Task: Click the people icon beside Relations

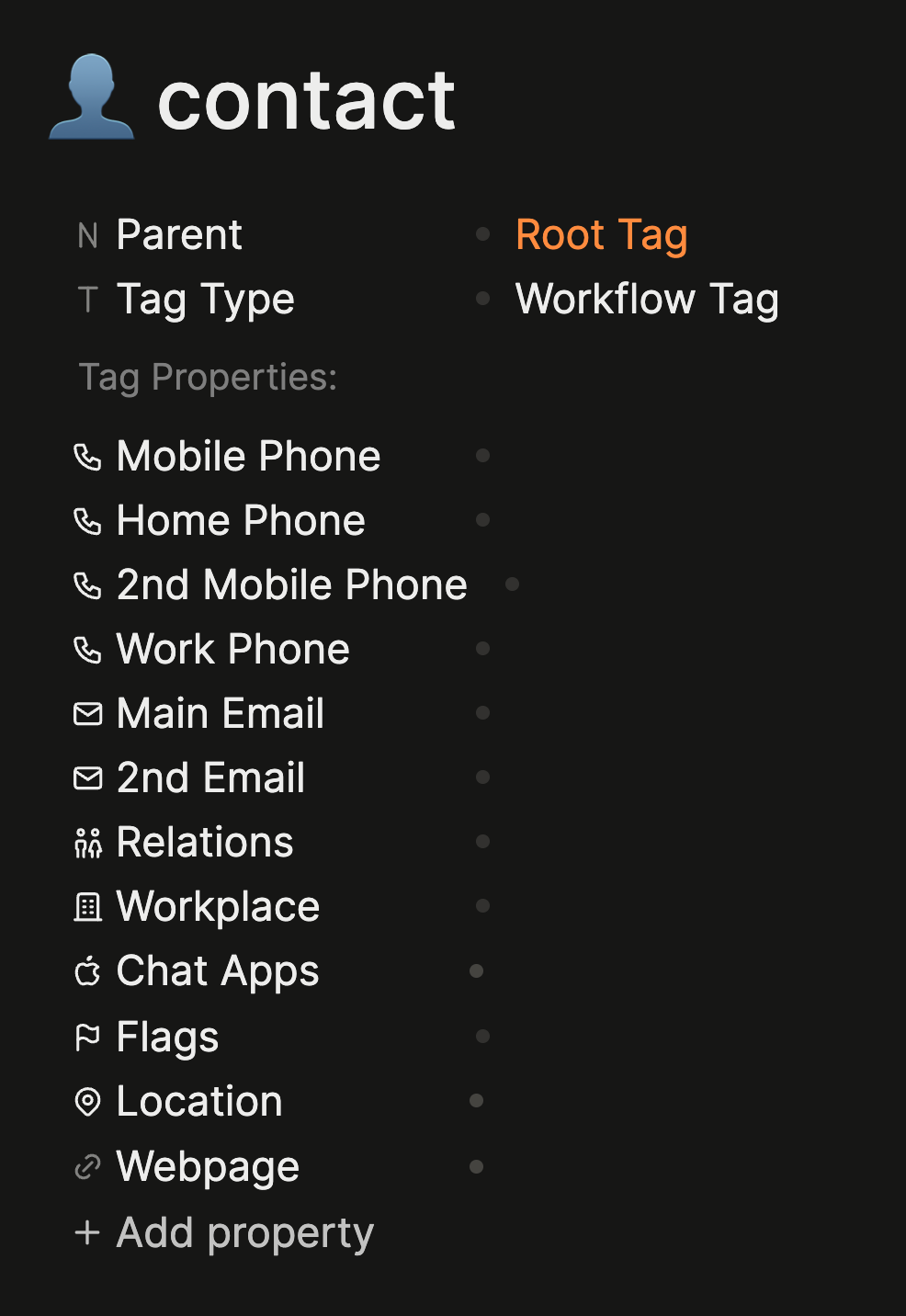Action: (x=87, y=843)
